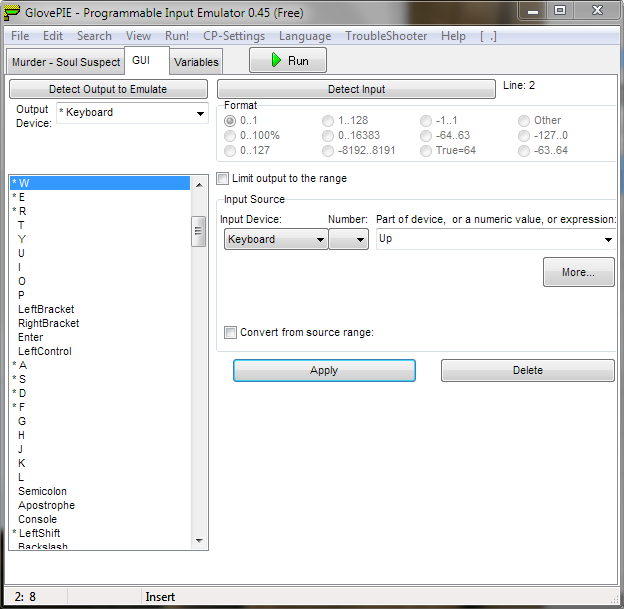Click the GlovePIE application icon in title bar

click(x=11, y=12)
